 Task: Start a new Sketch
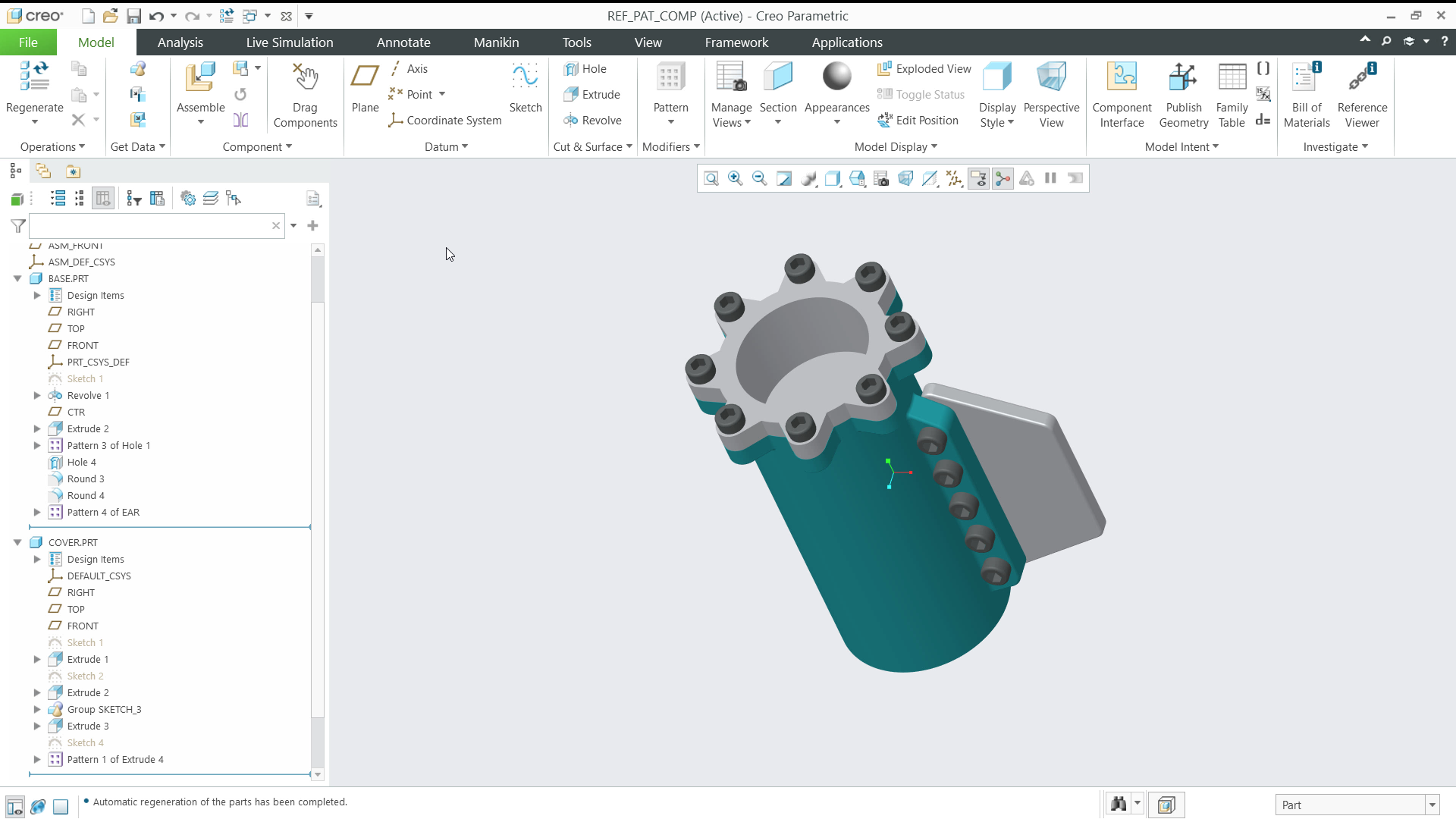[526, 87]
